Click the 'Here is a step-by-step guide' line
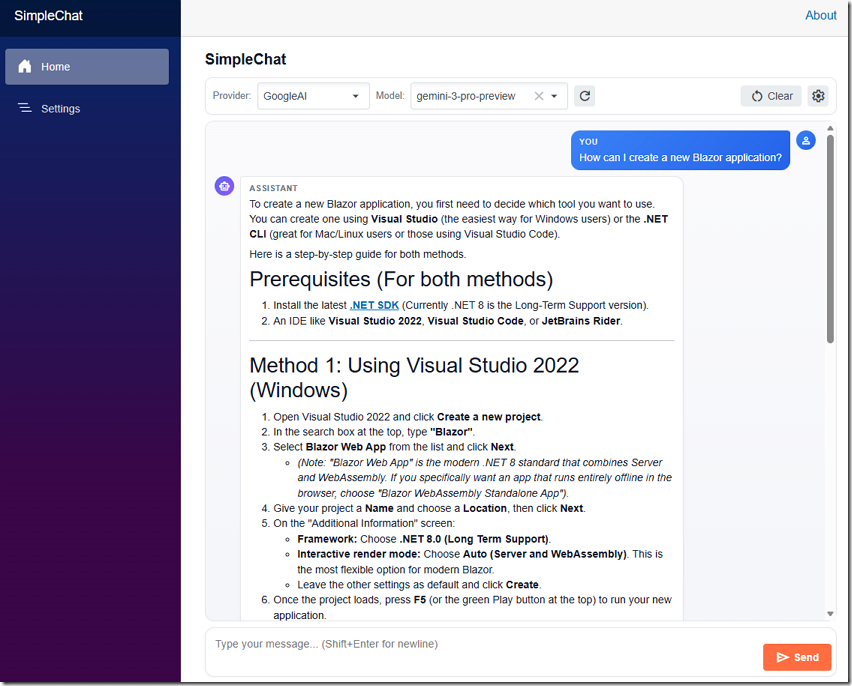 click(x=358, y=254)
